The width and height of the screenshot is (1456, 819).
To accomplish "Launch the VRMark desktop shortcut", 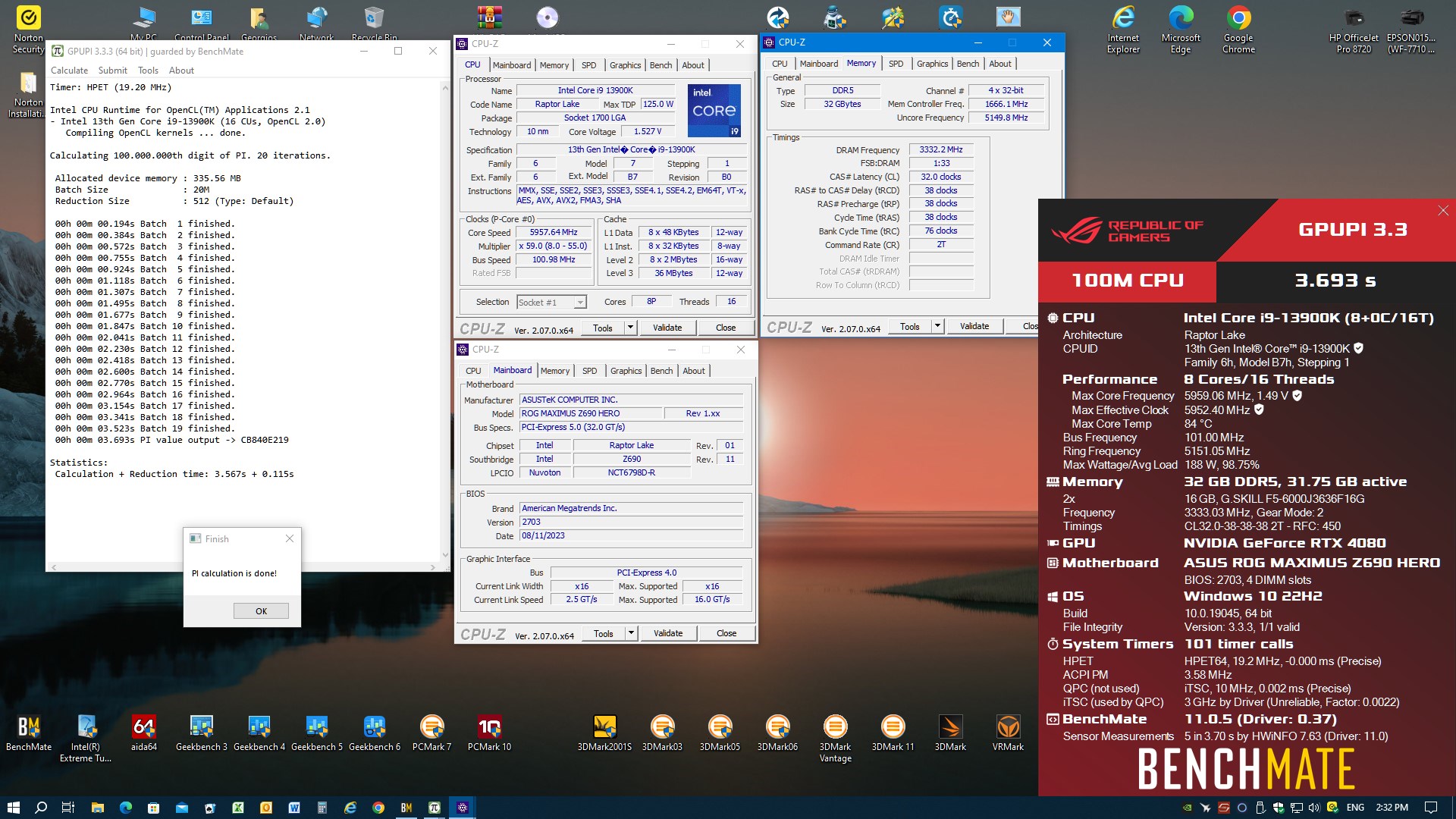I will point(1008,733).
